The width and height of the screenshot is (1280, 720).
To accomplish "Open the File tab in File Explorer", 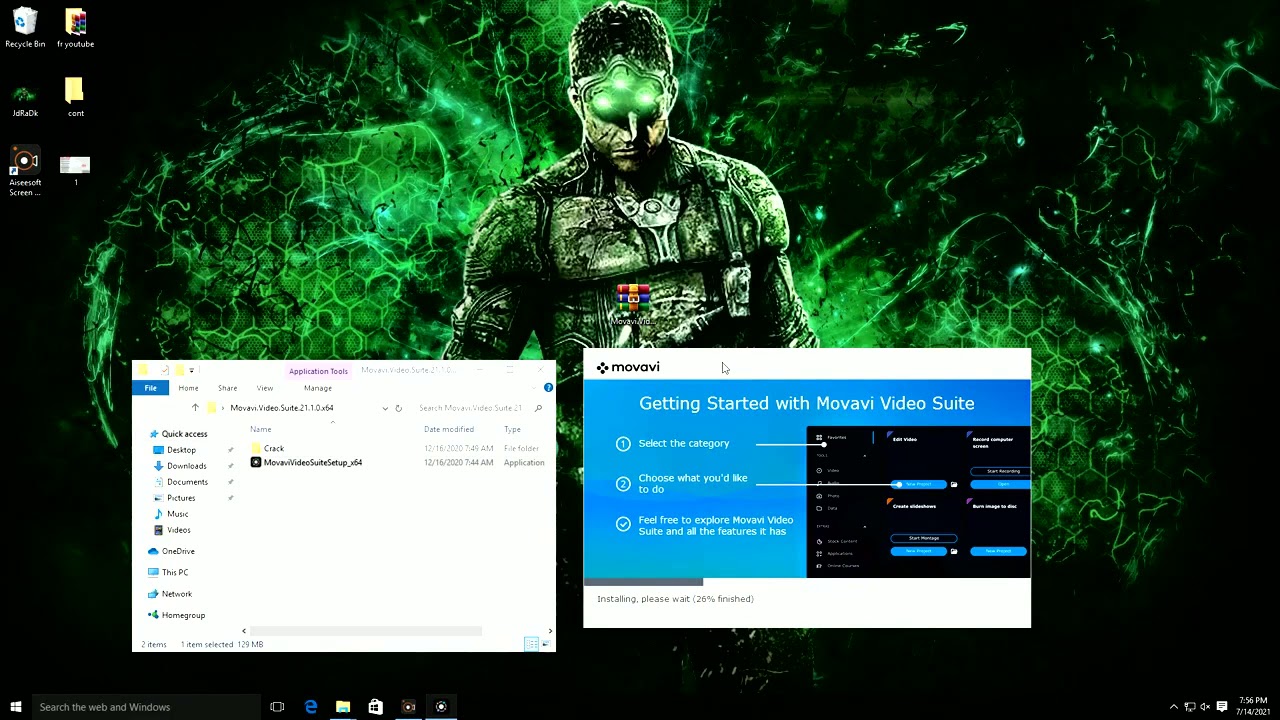I will [150, 388].
